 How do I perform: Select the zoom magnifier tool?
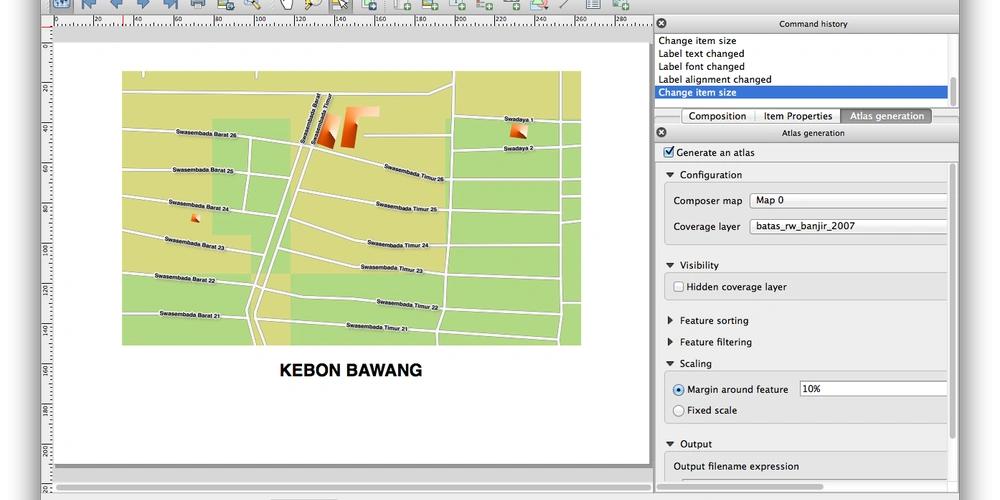click(313, 4)
